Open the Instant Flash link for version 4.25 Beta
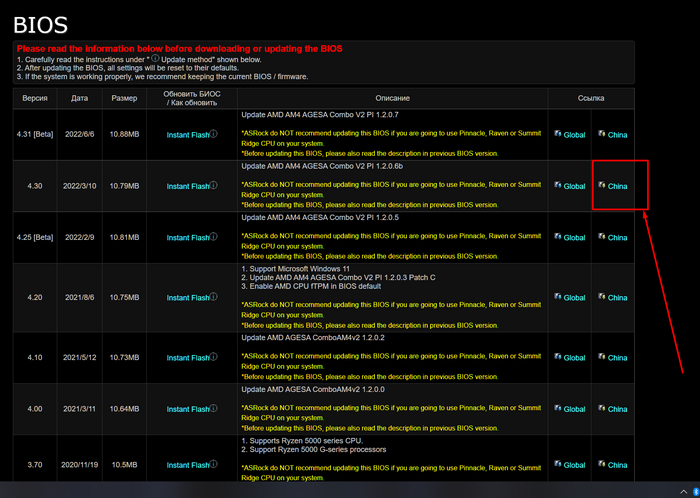 [x=188, y=238]
